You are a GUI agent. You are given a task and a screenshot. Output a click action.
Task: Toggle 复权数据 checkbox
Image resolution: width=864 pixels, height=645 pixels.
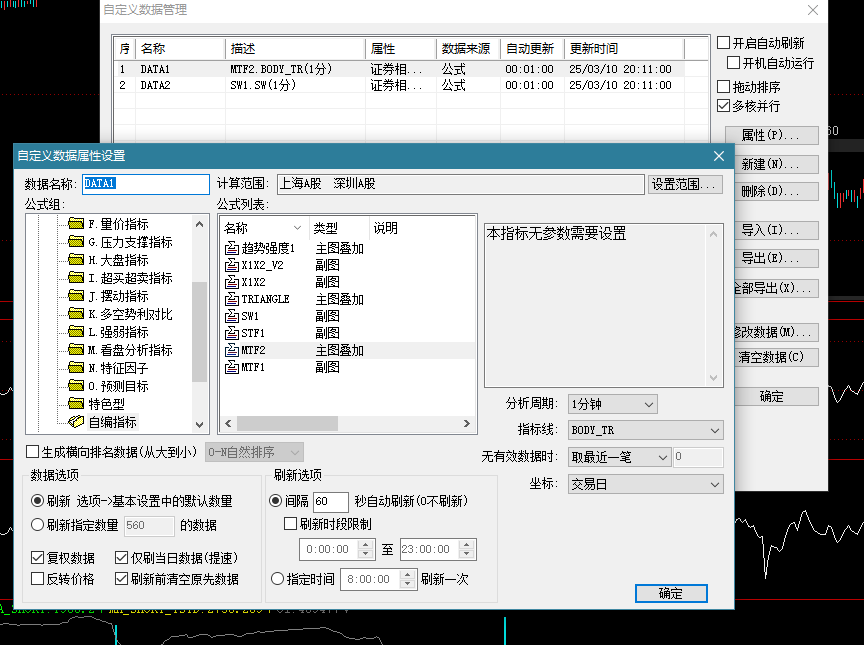37,558
